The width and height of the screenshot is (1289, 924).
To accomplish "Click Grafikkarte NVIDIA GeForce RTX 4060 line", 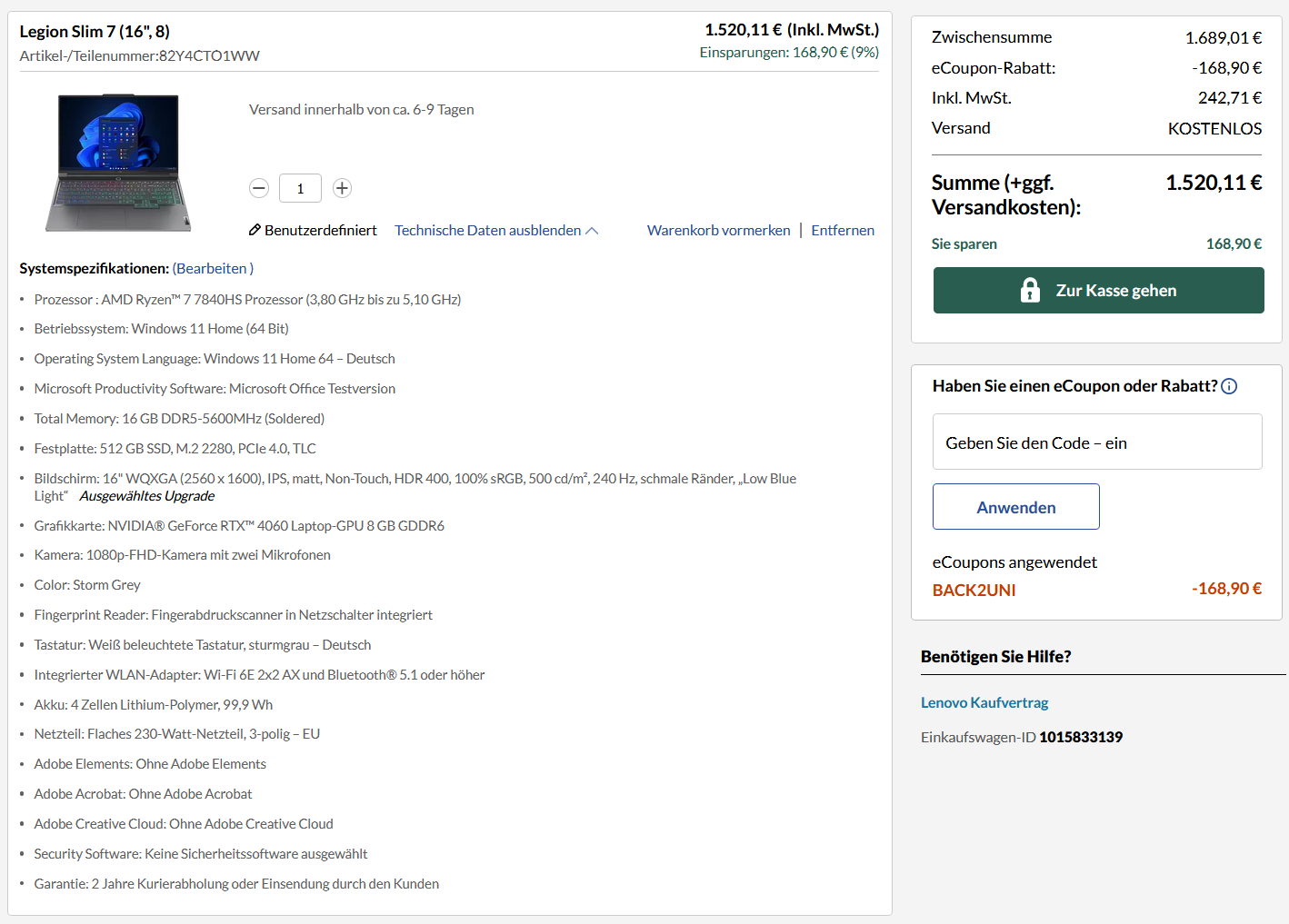I will tap(239, 525).
